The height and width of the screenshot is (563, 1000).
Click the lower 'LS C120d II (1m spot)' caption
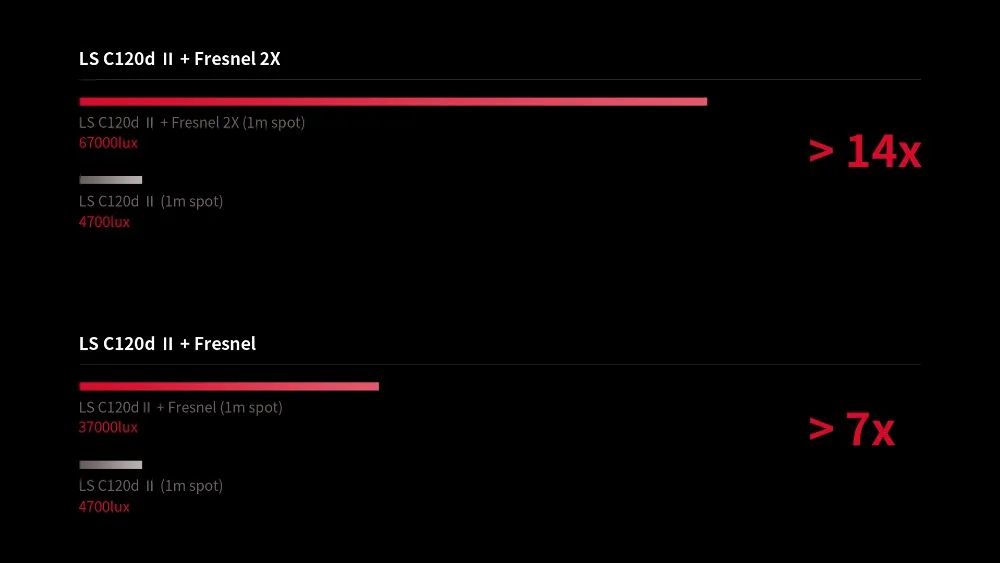tap(151, 486)
